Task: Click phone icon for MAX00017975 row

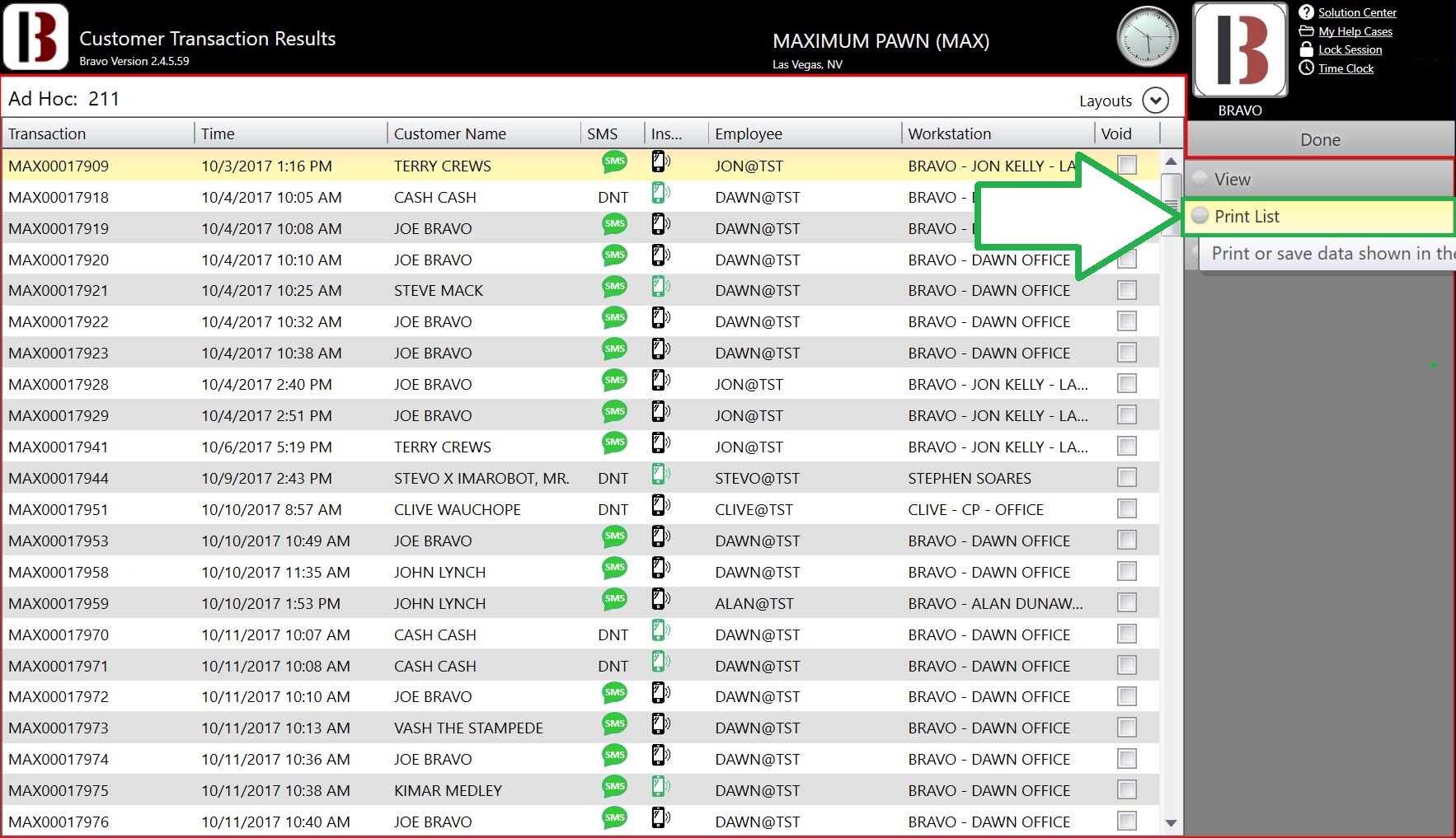Action: (x=660, y=786)
